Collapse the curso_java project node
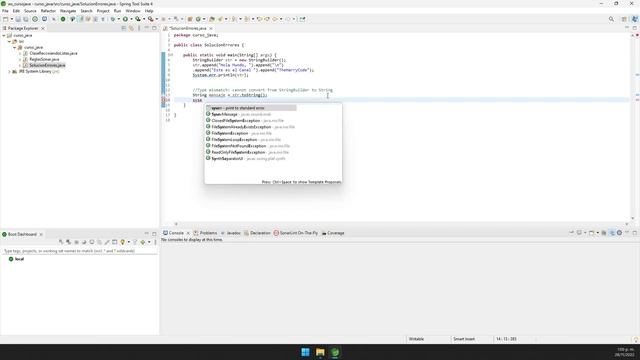Image resolution: width=640 pixels, height=360 pixels. tap(4, 36)
